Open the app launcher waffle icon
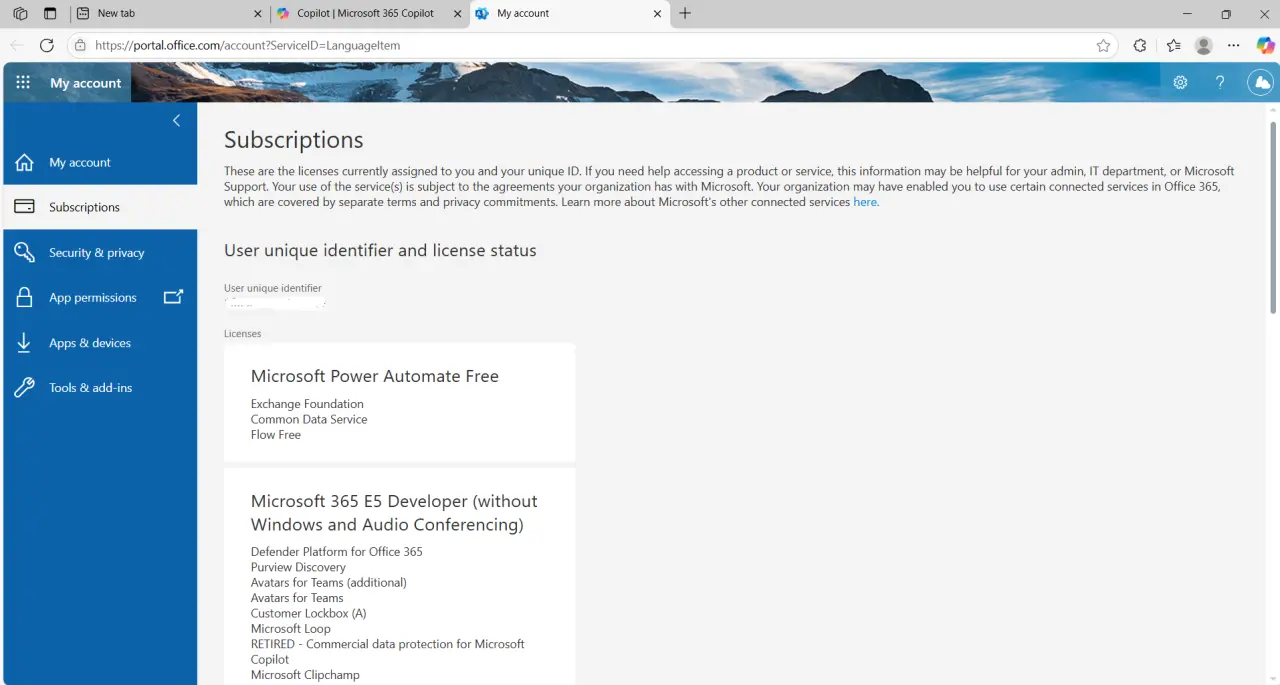 coord(23,83)
